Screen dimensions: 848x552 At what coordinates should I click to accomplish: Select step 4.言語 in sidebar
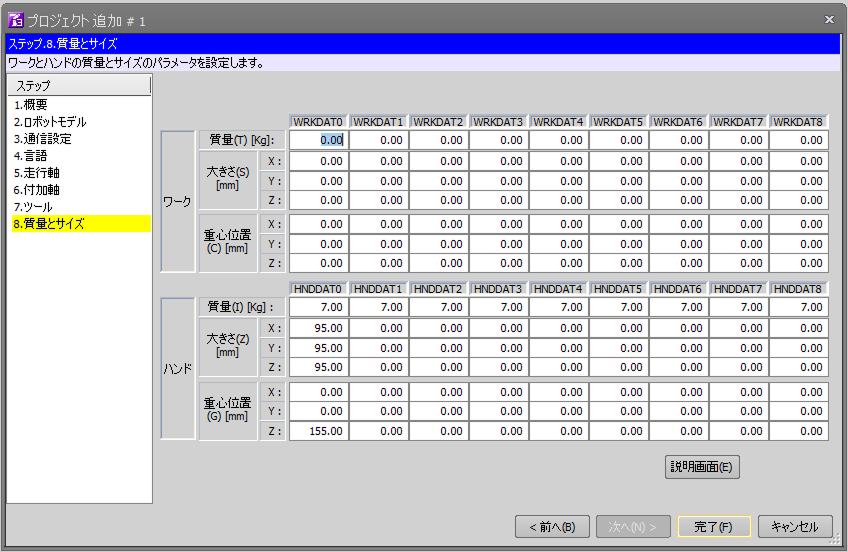(30, 156)
